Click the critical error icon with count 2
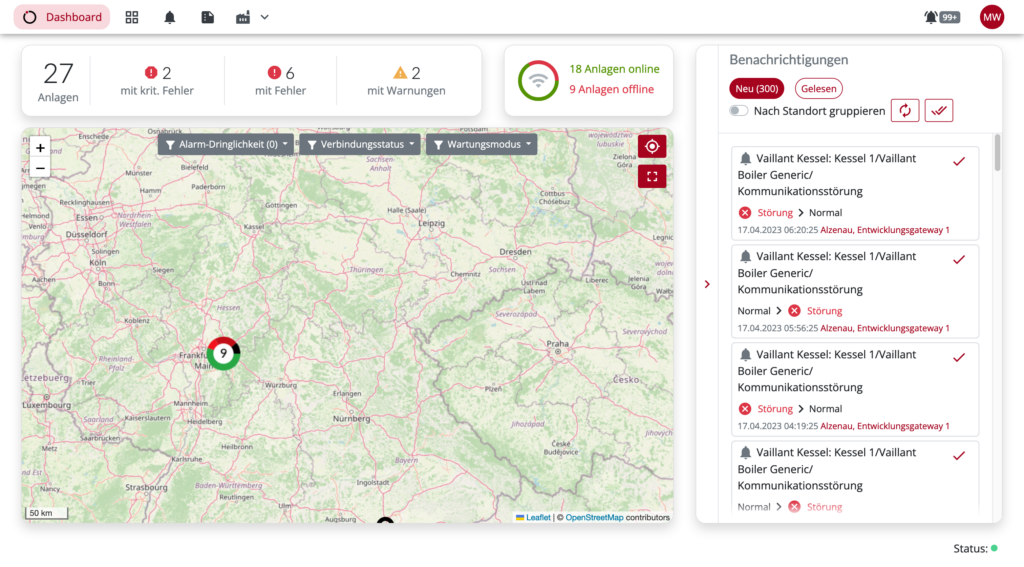 (151, 73)
